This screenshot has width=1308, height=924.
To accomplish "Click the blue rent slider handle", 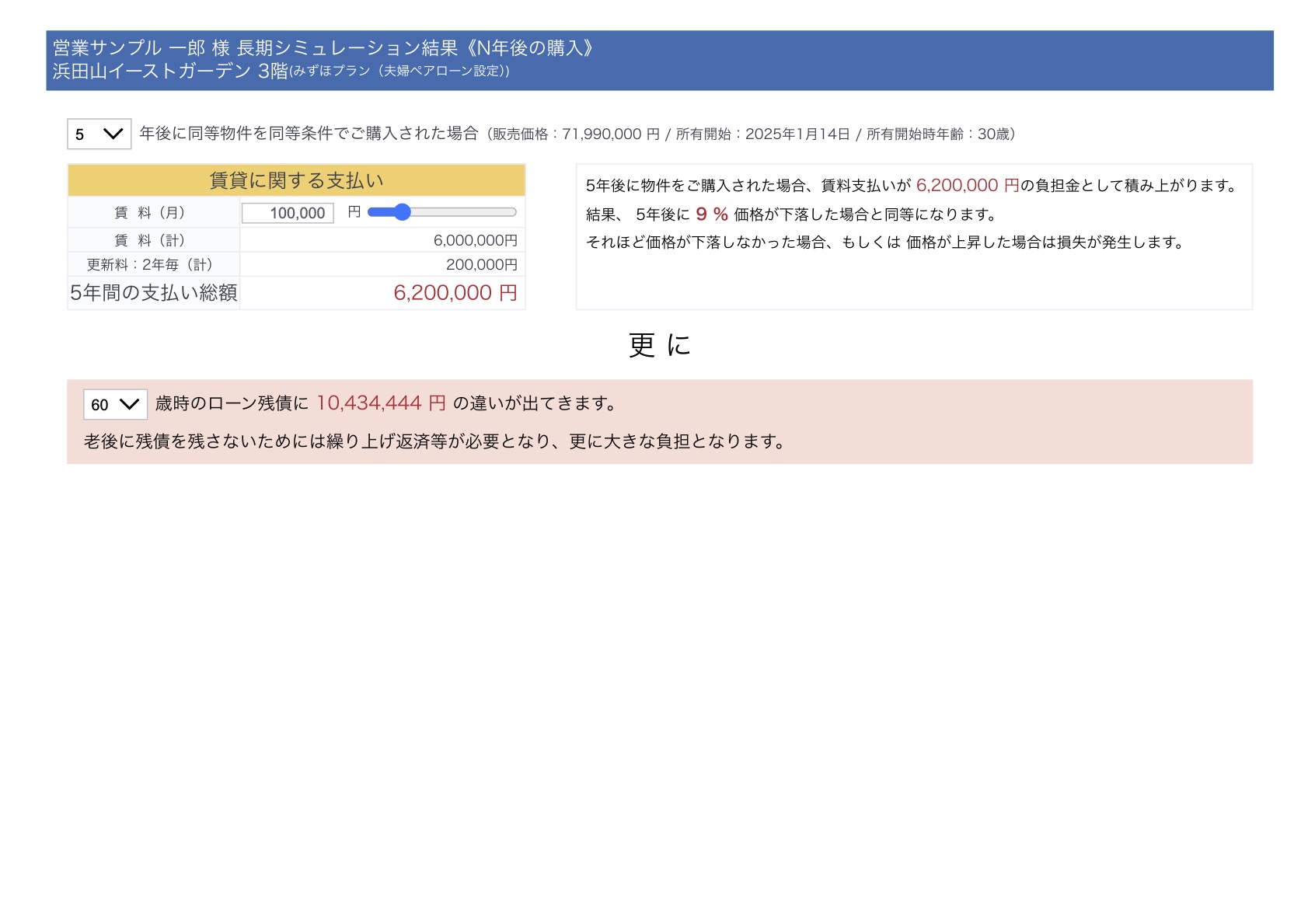I will pos(401,212).
